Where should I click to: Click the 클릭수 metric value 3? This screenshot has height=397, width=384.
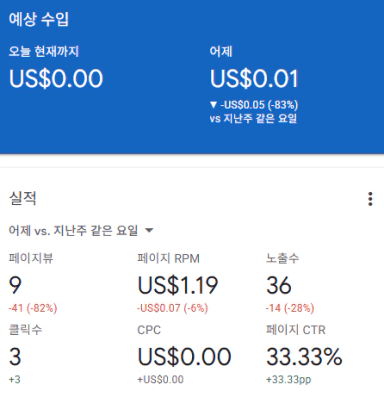pos(15,356)
